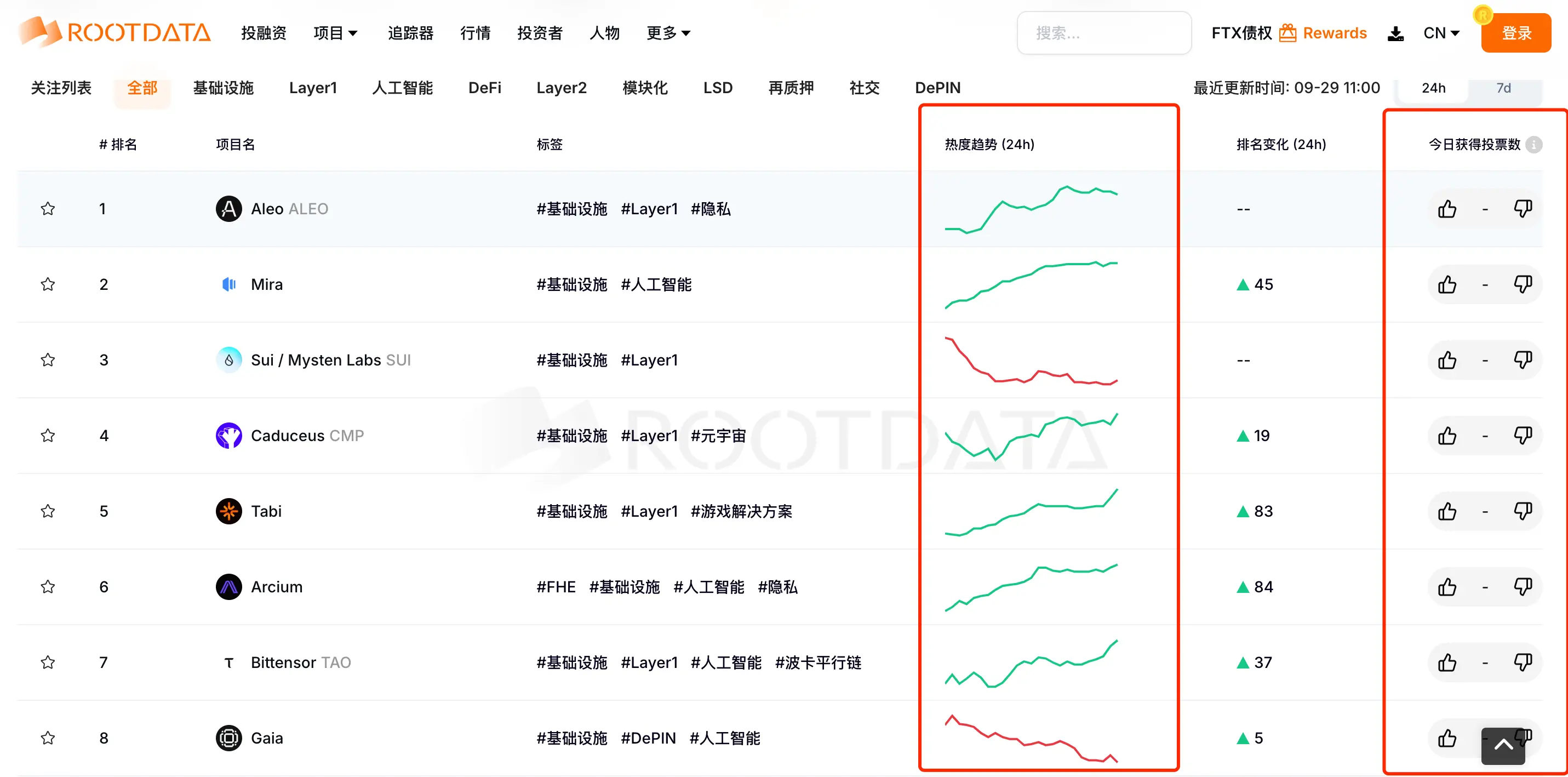Viewport: 1568px width, 777px height.
Task: Click the scroll-to-top arrow button
Action: tap(1502, 745)
